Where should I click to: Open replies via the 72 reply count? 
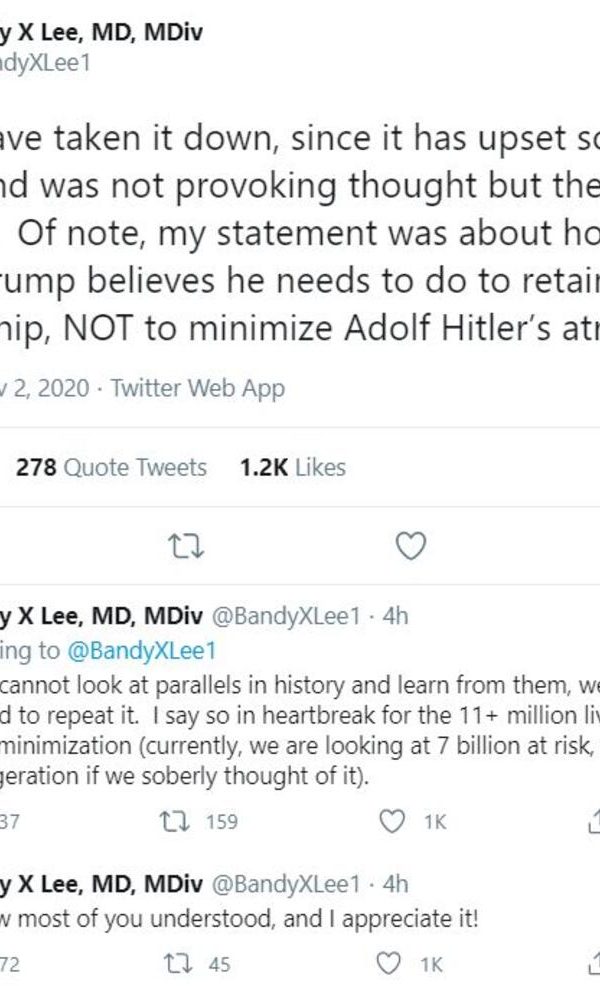pos(10,964)
